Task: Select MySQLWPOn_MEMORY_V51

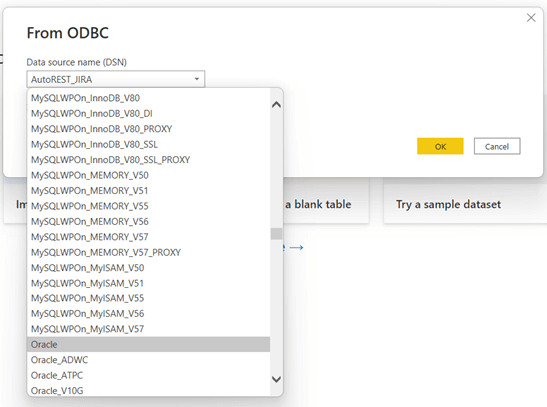Action: (148, 190)
